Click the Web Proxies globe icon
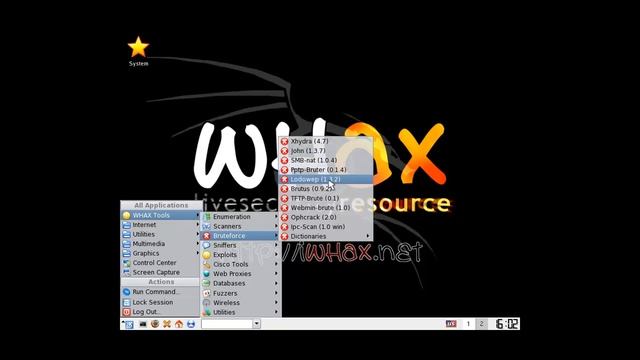 pyautogui.click(x=207, y=273)
